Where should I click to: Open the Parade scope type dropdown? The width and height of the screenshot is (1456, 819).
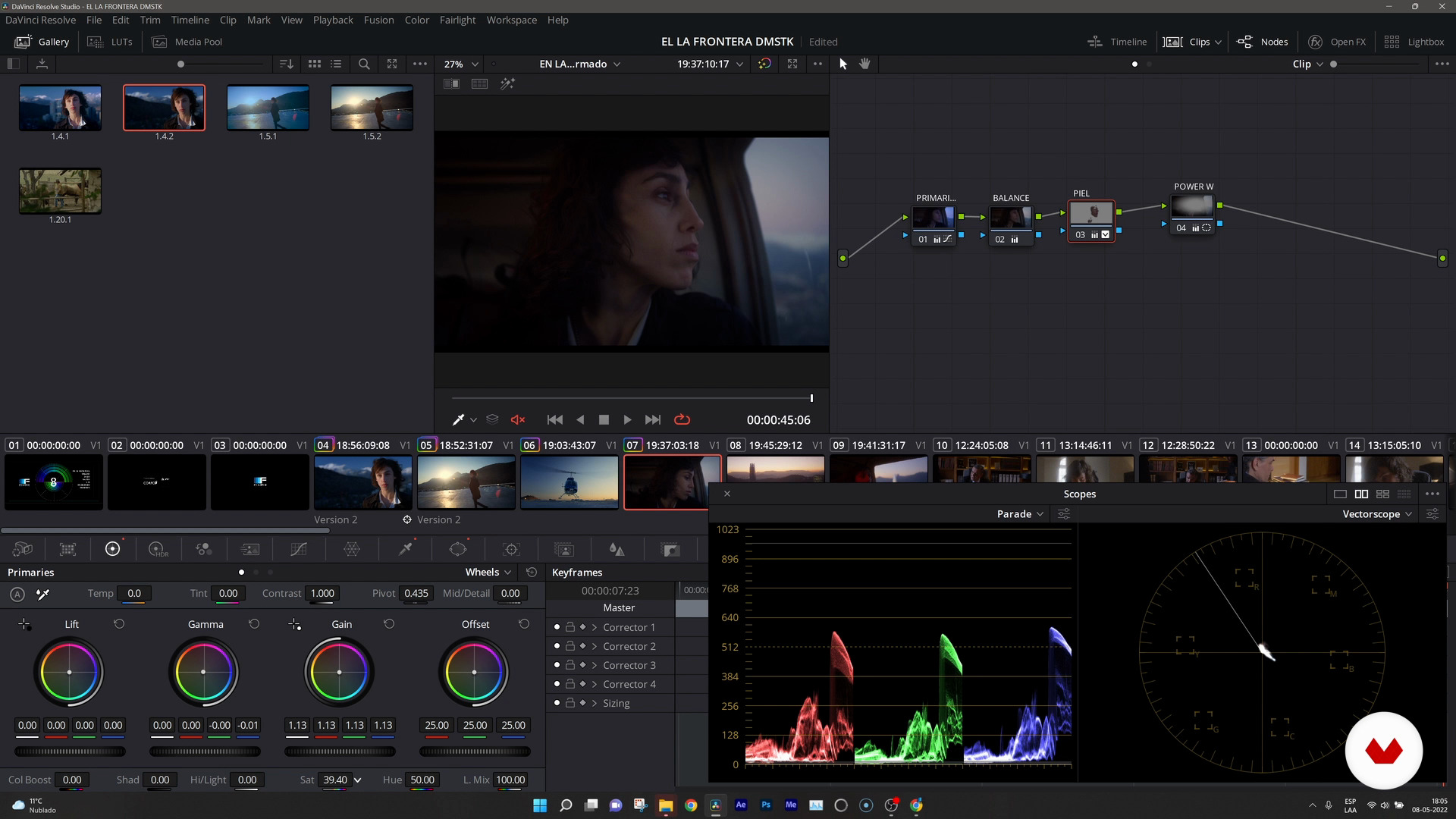pyautogui.click(x=1020, y=514)
